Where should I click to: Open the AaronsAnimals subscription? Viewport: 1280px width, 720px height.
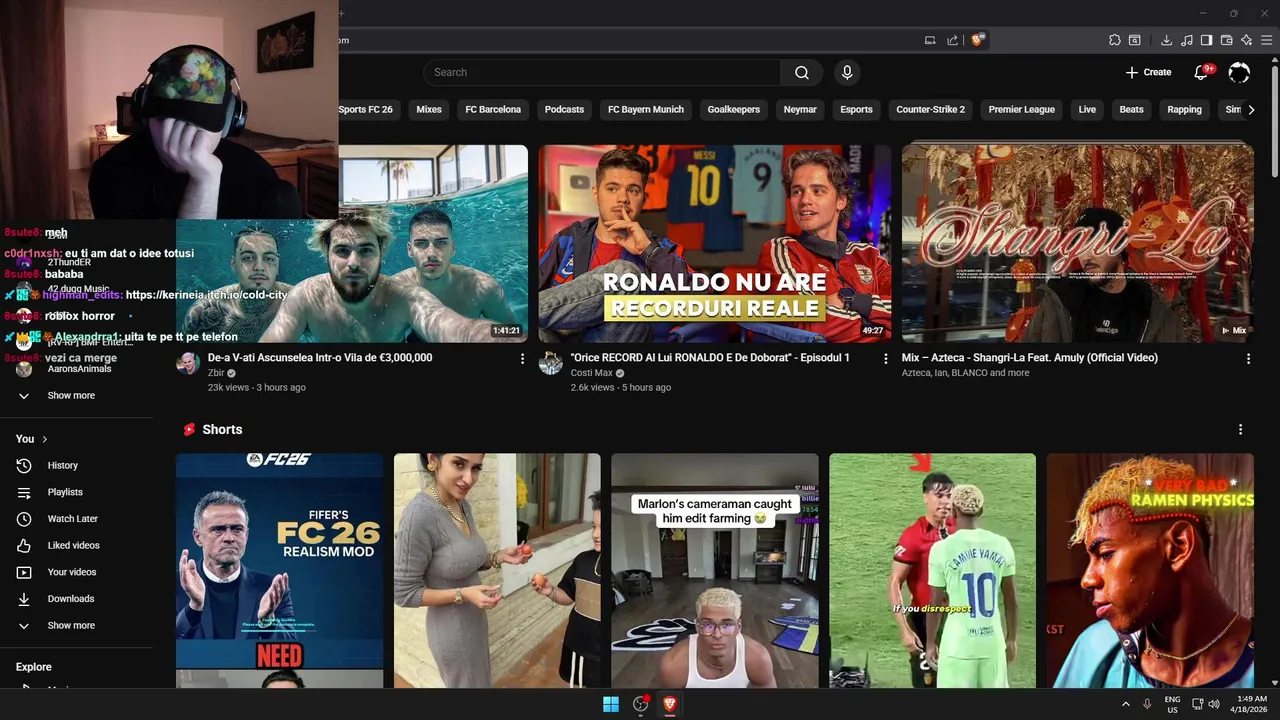79,369
